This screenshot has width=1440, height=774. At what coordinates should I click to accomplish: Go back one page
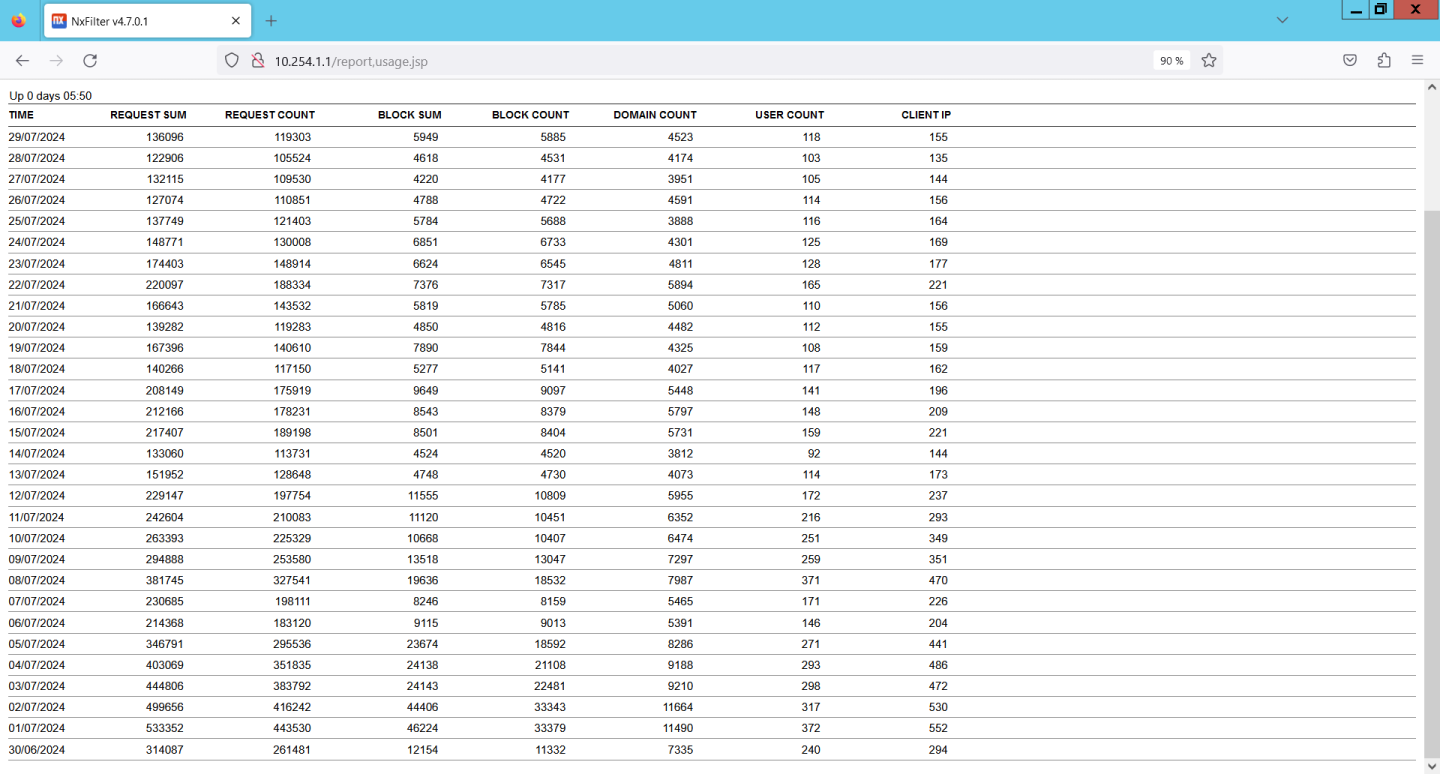(22, 61)
